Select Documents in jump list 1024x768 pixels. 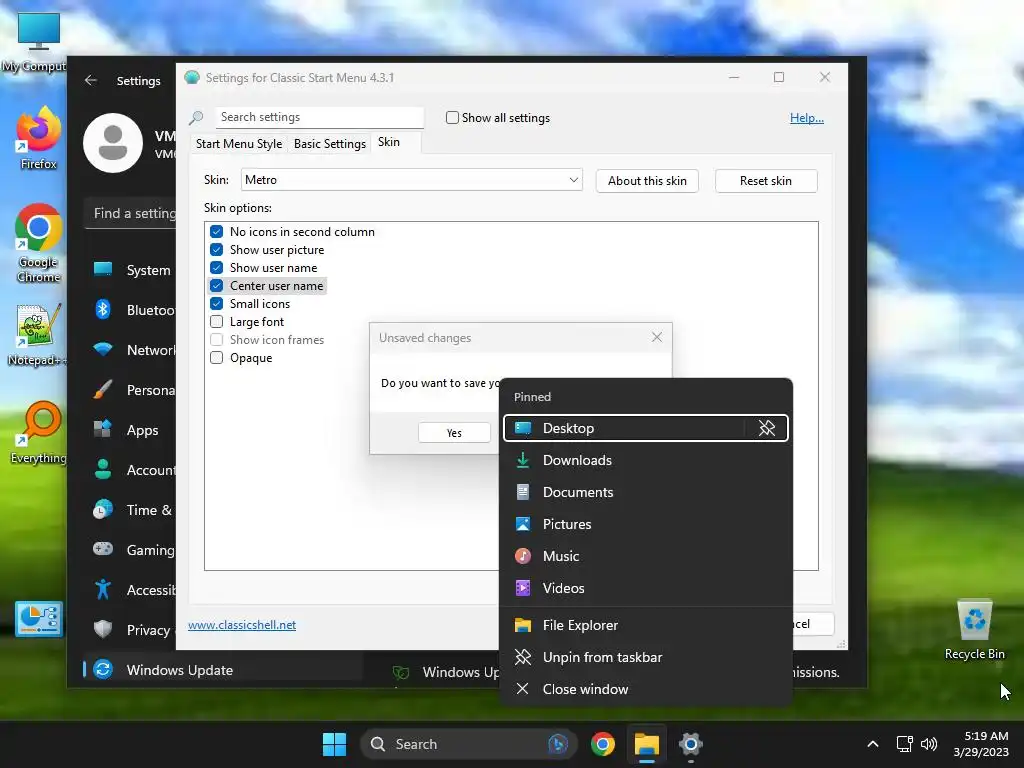coord(645,492)
